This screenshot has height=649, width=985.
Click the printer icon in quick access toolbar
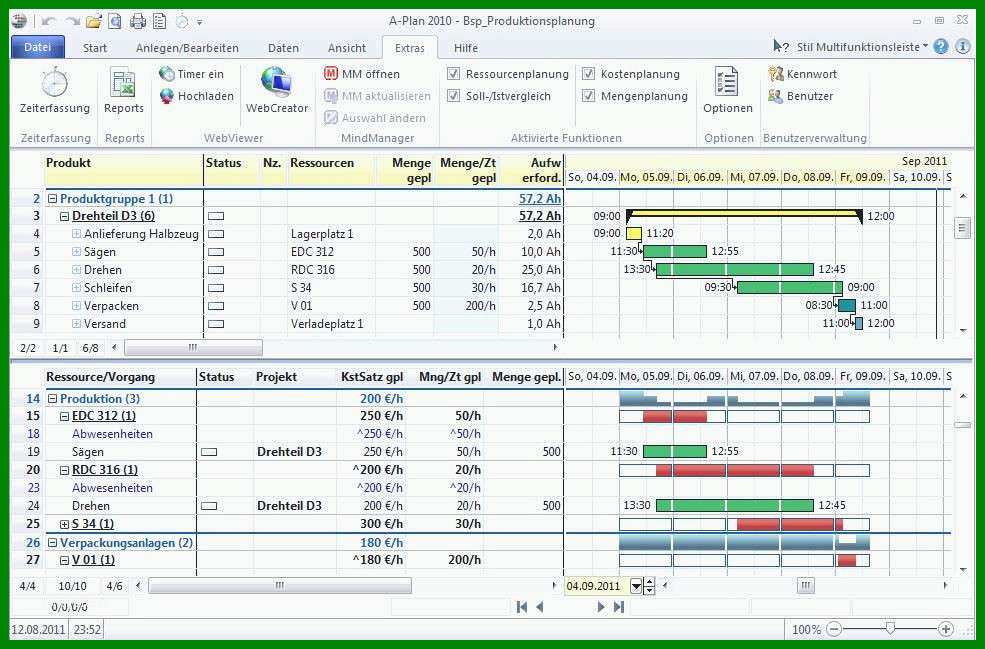coord(138,22)
